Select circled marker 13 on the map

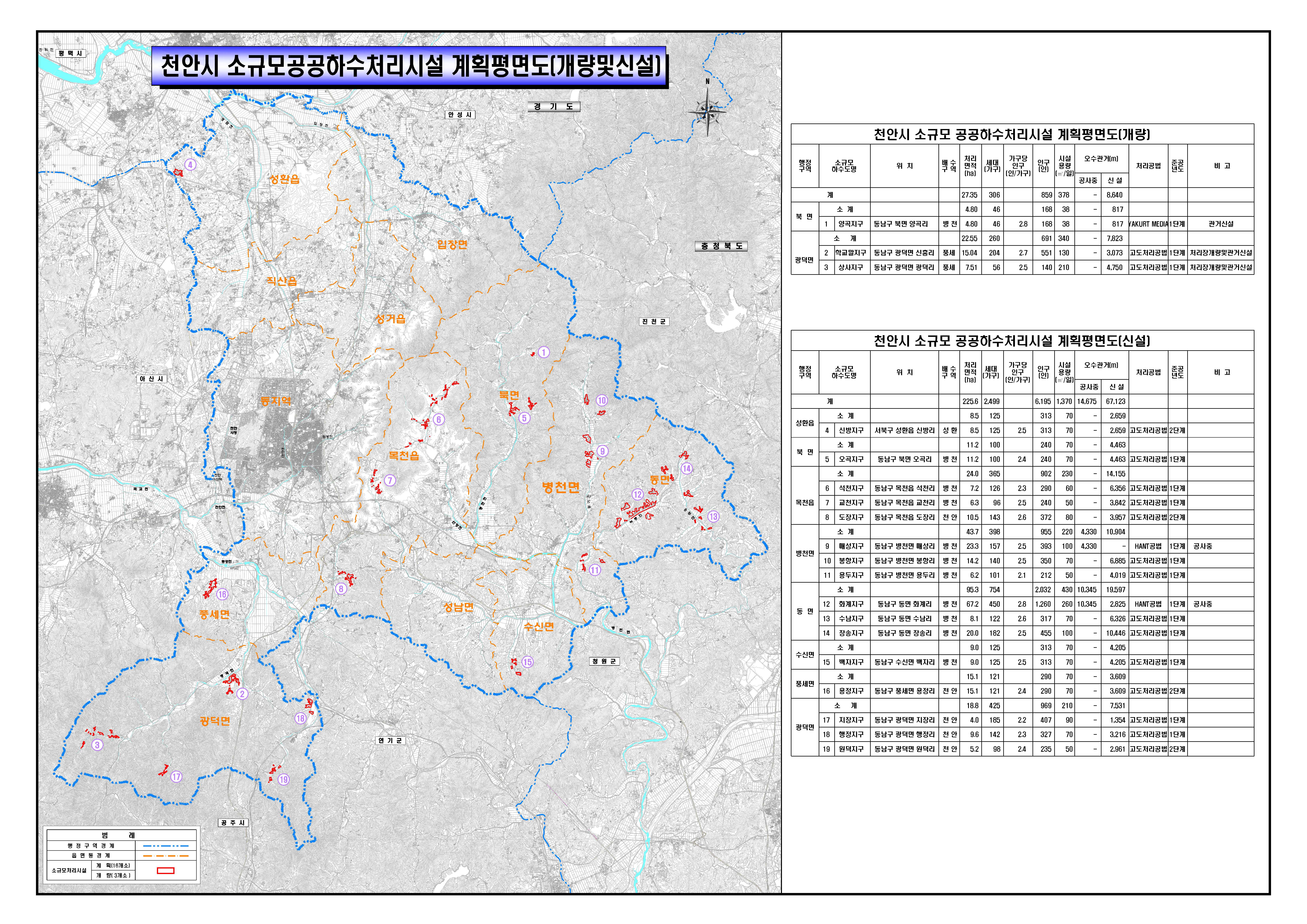coord(713,517)
